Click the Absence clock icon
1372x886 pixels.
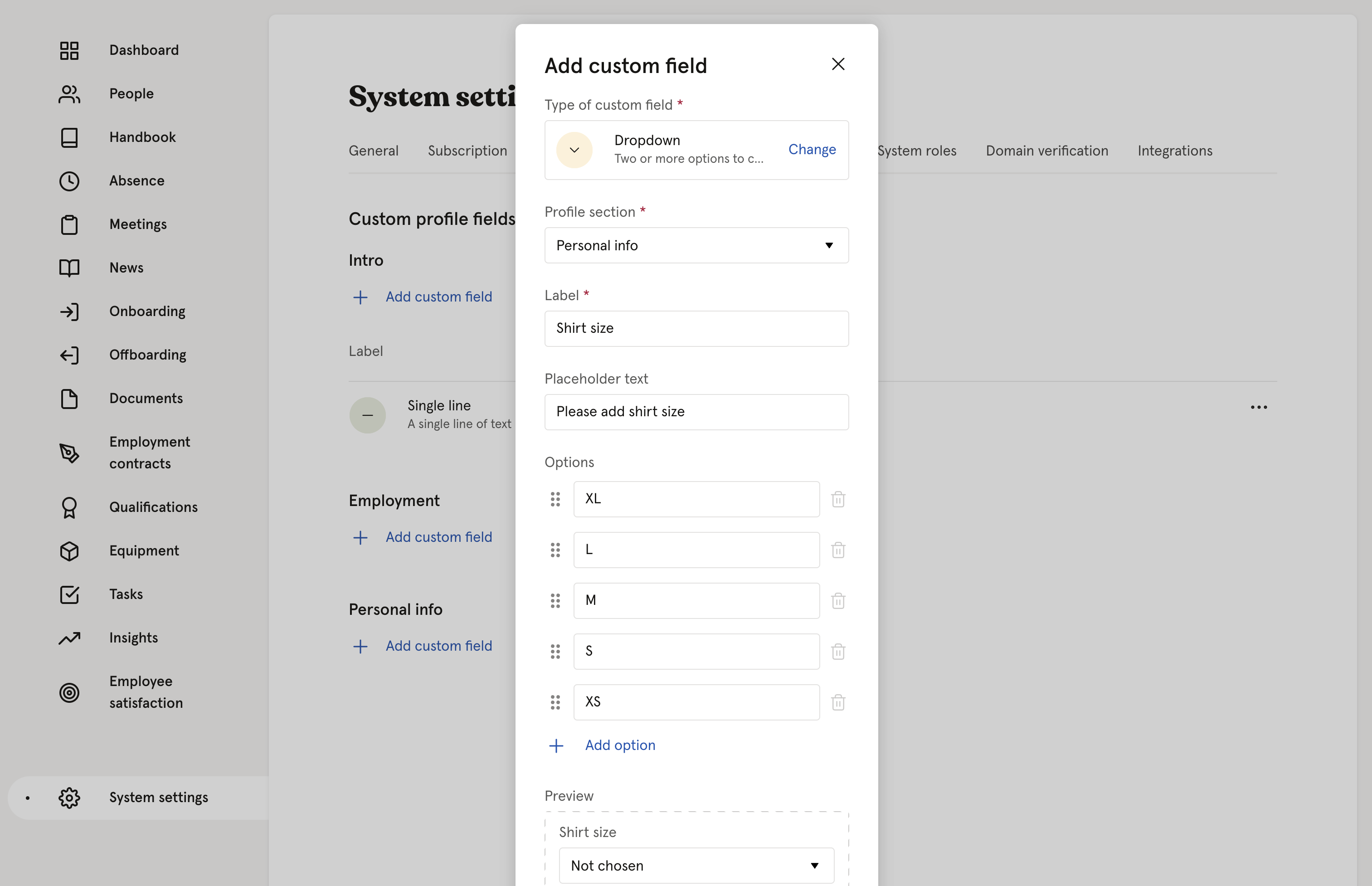point(69,180)
